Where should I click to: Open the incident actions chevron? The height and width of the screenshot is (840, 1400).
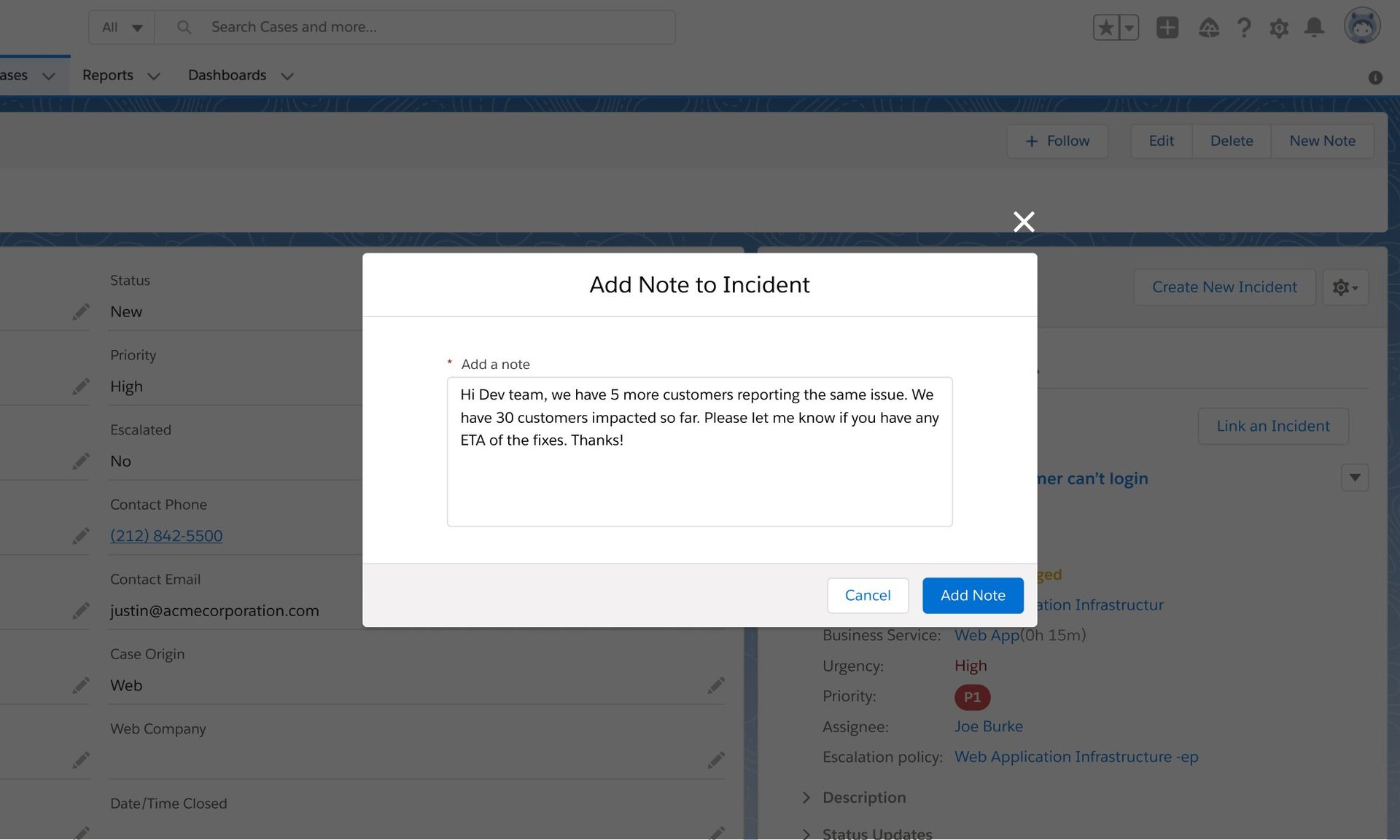[x=1355, y=478]
